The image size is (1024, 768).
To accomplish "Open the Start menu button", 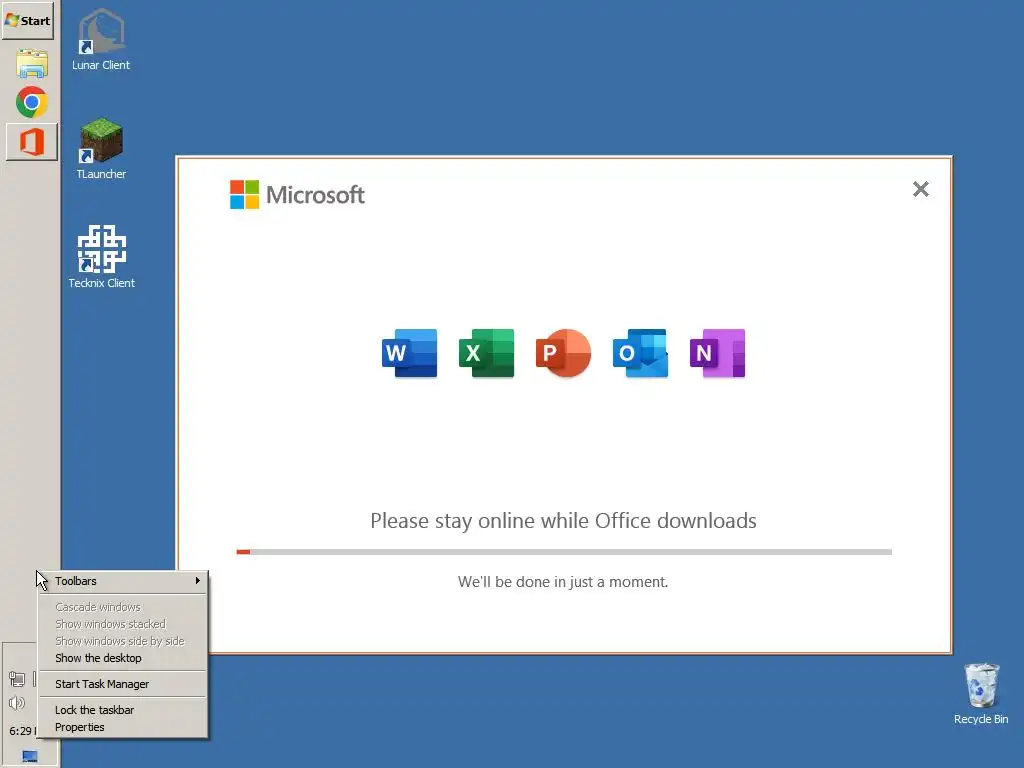I will tap(27, 20).
